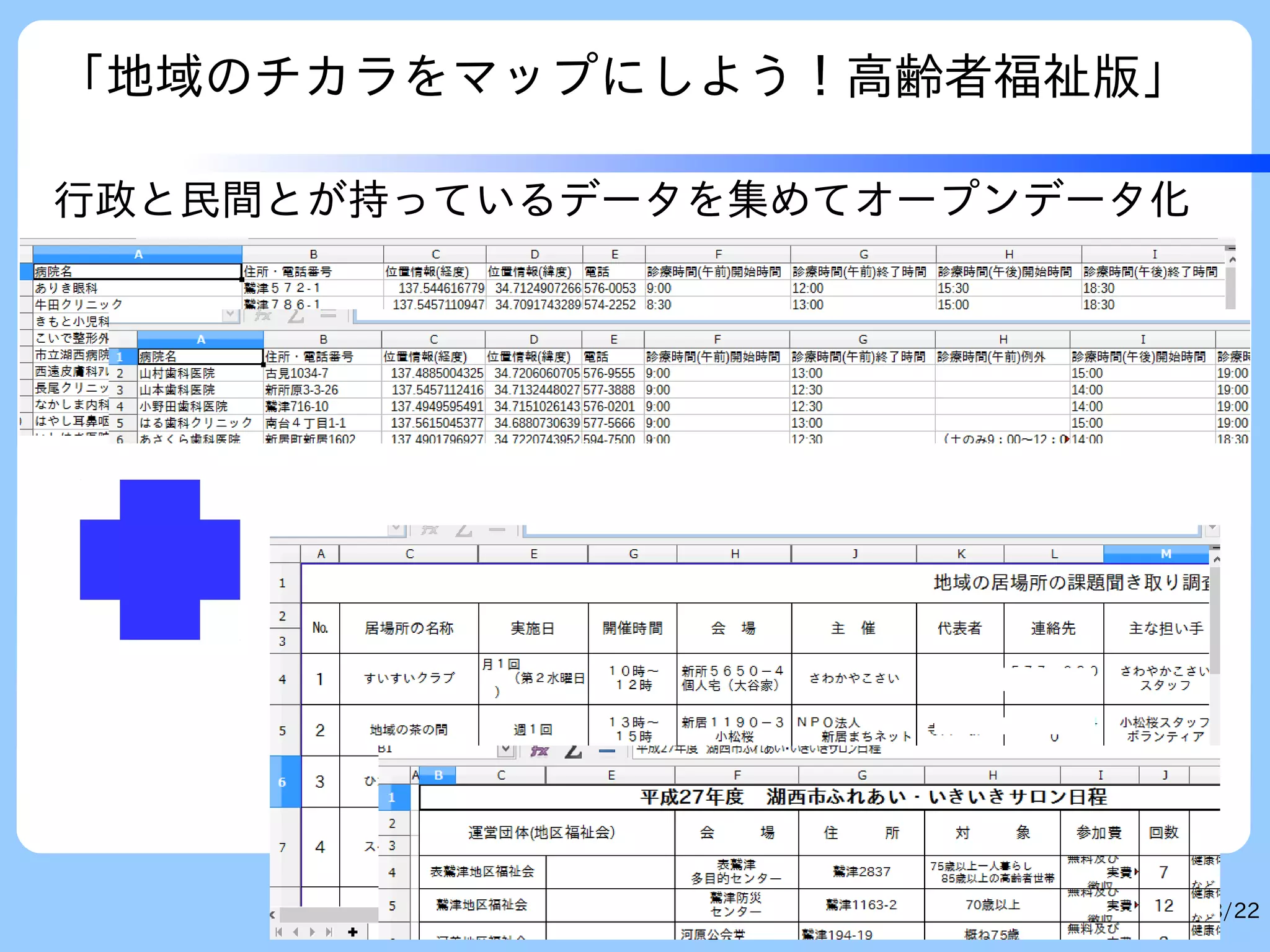Click formula input line above survey sheet
Viewport: 1270px width, 952px height.
click(x=862, y=531)
